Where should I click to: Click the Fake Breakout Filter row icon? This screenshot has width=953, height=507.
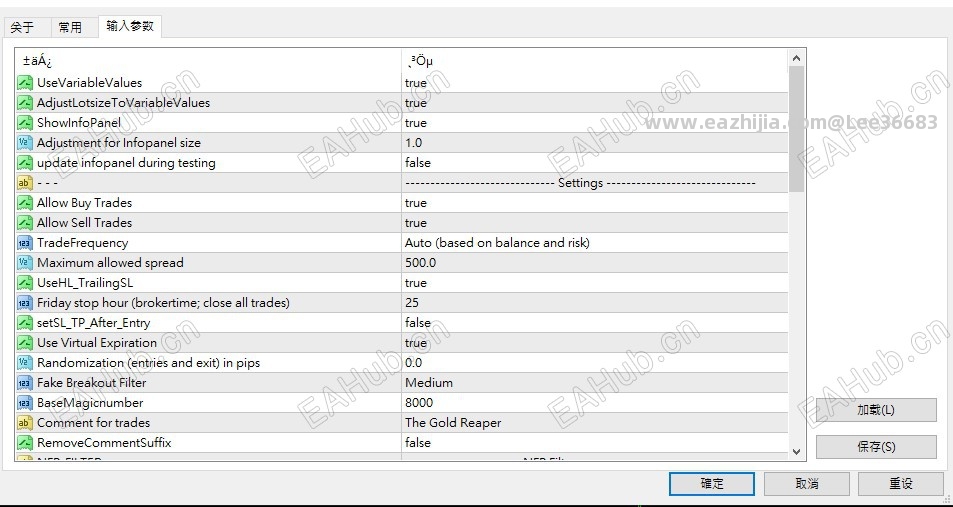tap(25, 383)
